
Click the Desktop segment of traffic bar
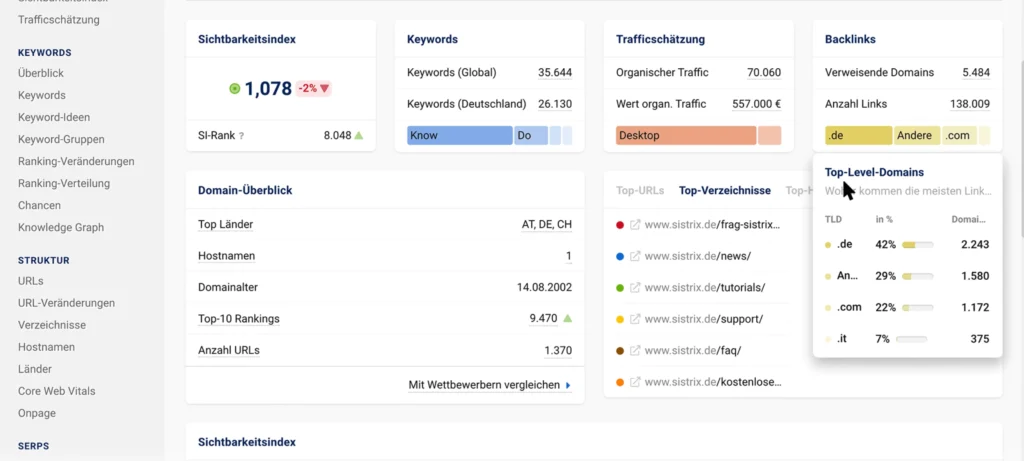[x=686, y=136]
